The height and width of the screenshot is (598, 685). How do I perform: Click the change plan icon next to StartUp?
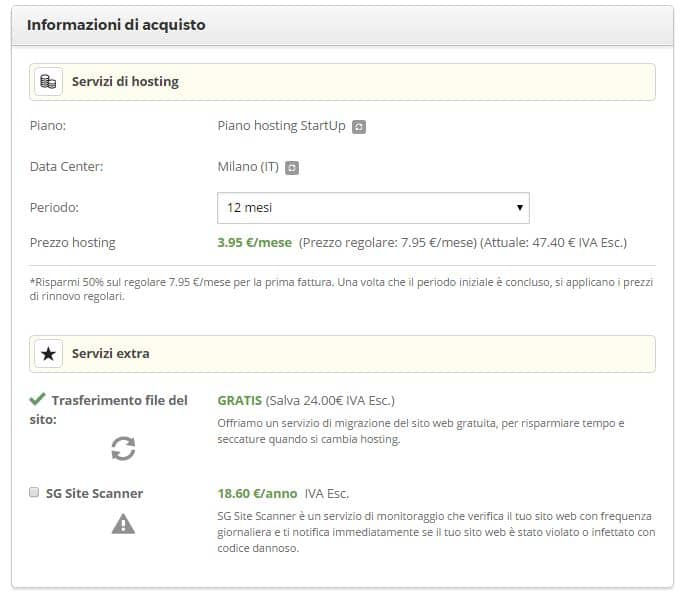pyautogui.click(x=359, y=127)
